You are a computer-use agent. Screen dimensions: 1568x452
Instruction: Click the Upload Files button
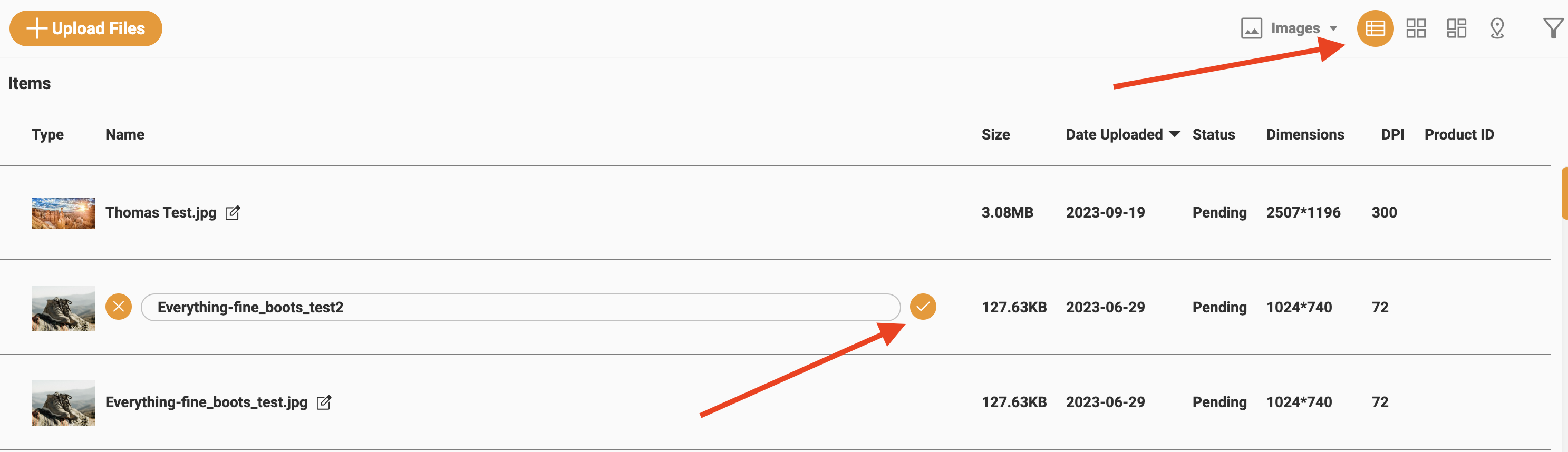pyautogui.click(x=86, y=28)
